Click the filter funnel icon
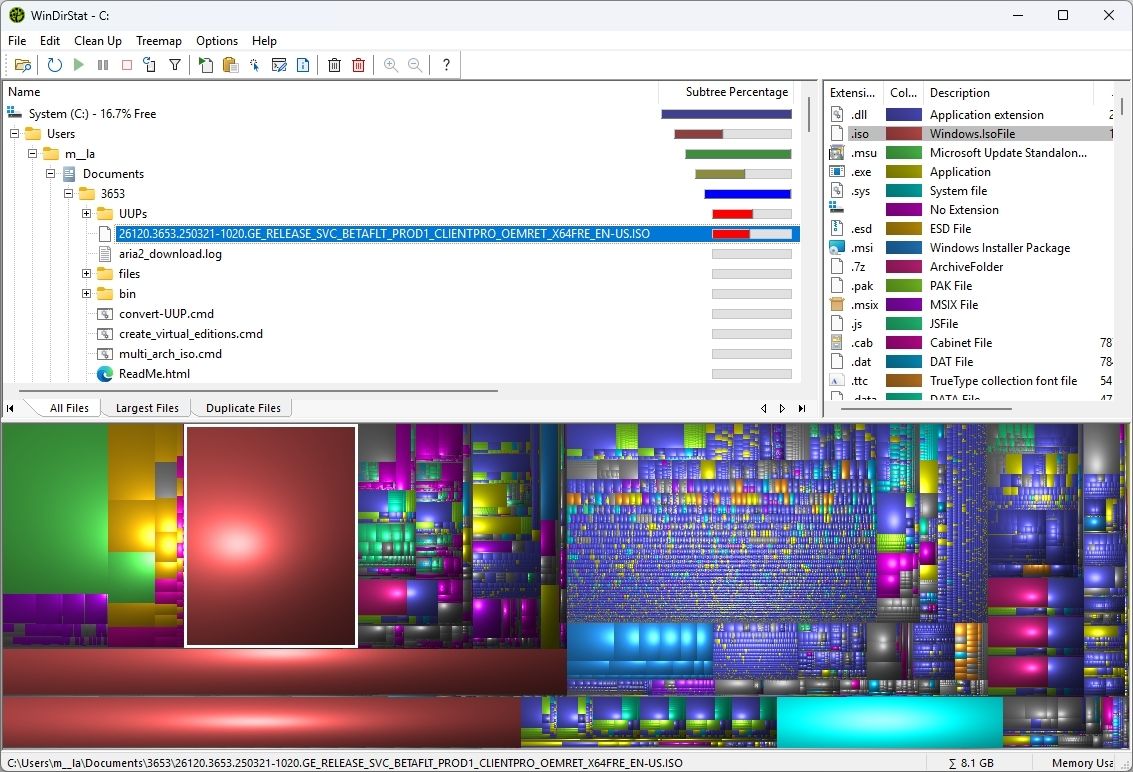 (x=175, y=65)
